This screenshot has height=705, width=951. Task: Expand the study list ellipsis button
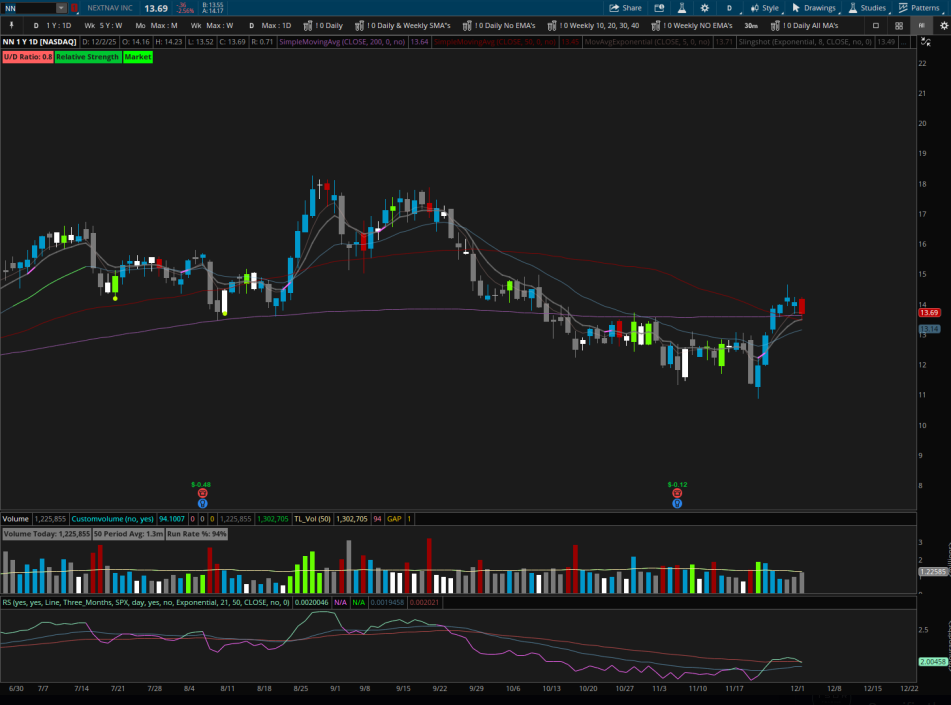tap(904, 42)
